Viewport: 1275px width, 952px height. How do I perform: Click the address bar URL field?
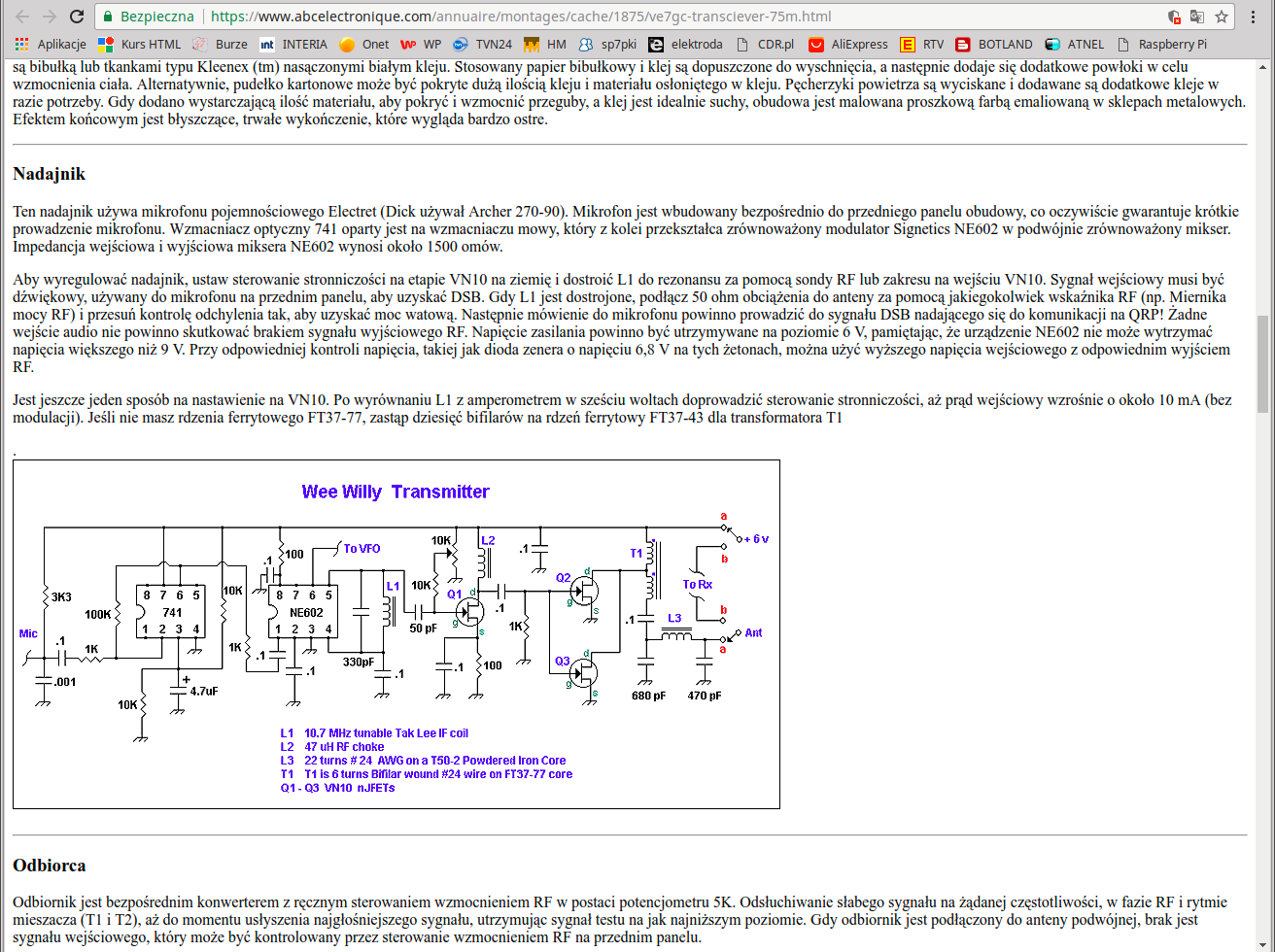583,17
